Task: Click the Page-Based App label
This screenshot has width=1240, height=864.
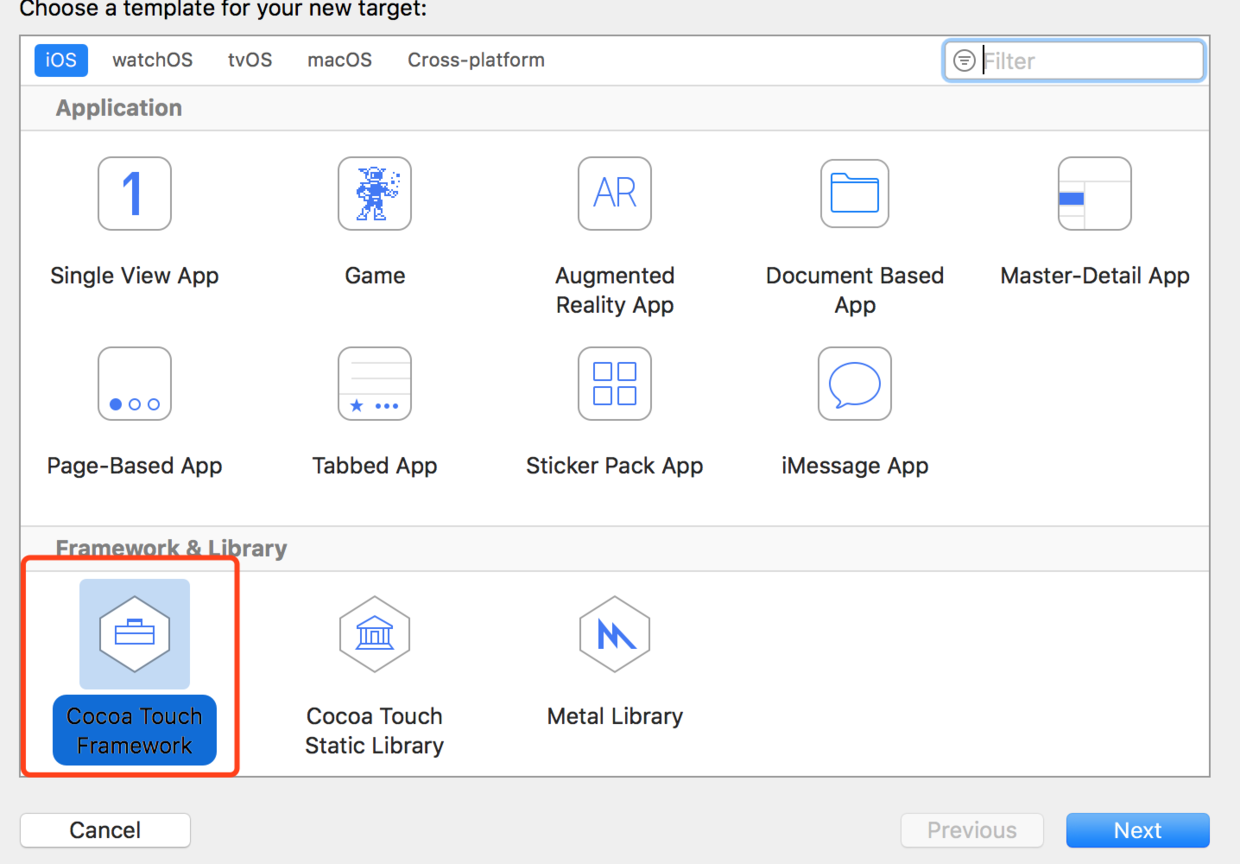Action: point(134,466)
